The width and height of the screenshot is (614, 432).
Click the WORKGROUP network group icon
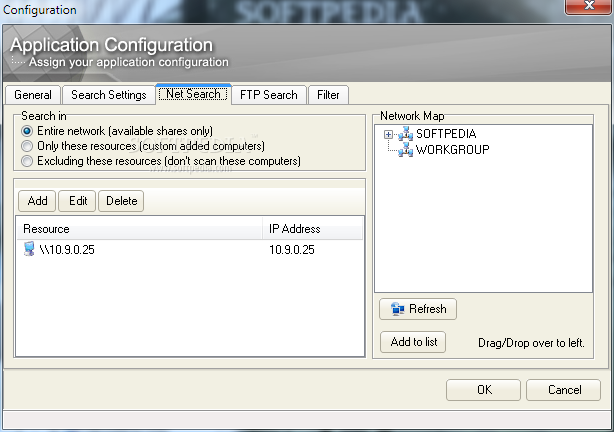[x=406, y=150]
